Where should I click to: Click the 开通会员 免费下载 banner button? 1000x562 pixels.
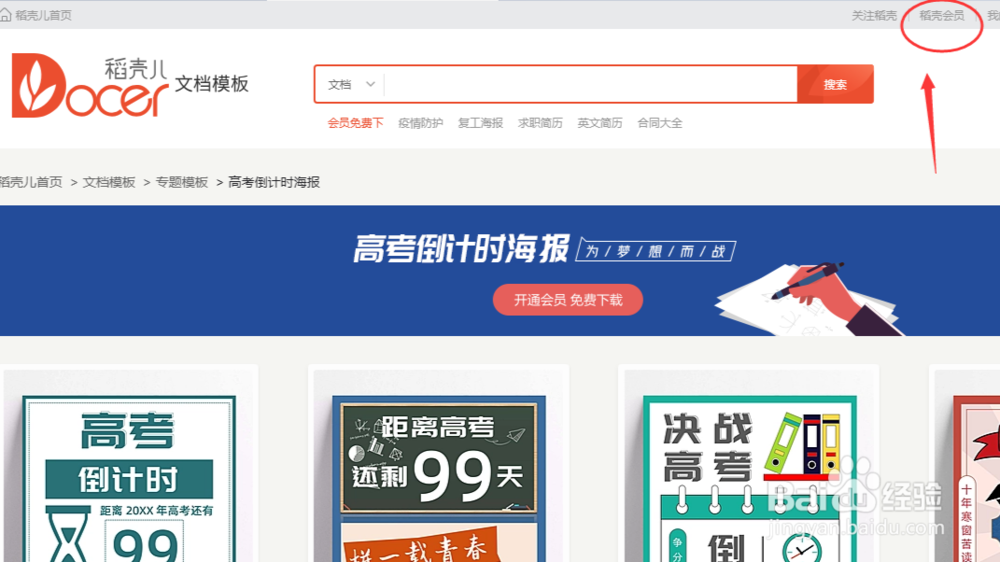click(x=568, y=300)
